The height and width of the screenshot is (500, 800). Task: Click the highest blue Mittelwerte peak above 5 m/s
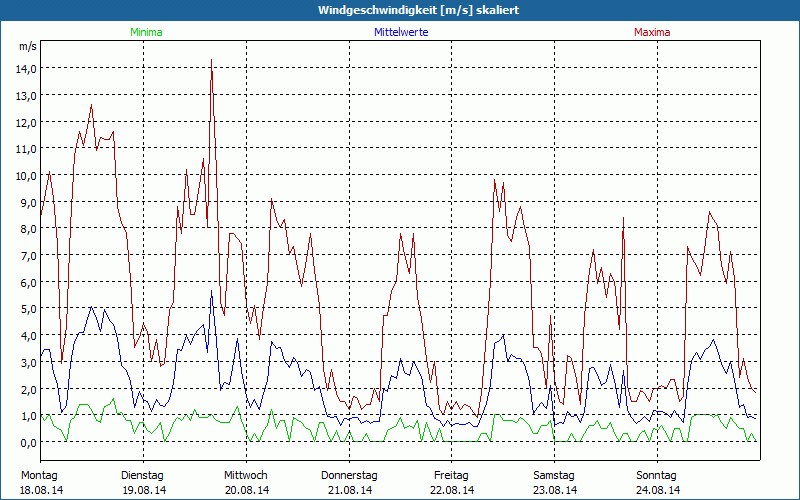[x=211, y=292]
